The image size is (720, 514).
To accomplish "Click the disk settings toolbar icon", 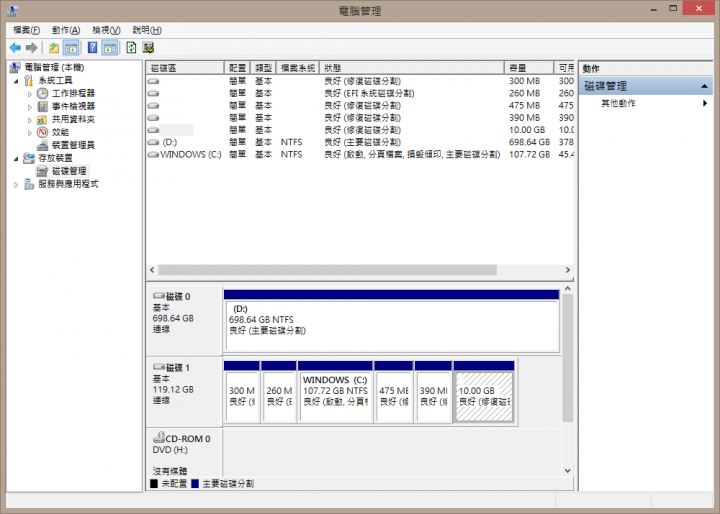I will 148,47.
